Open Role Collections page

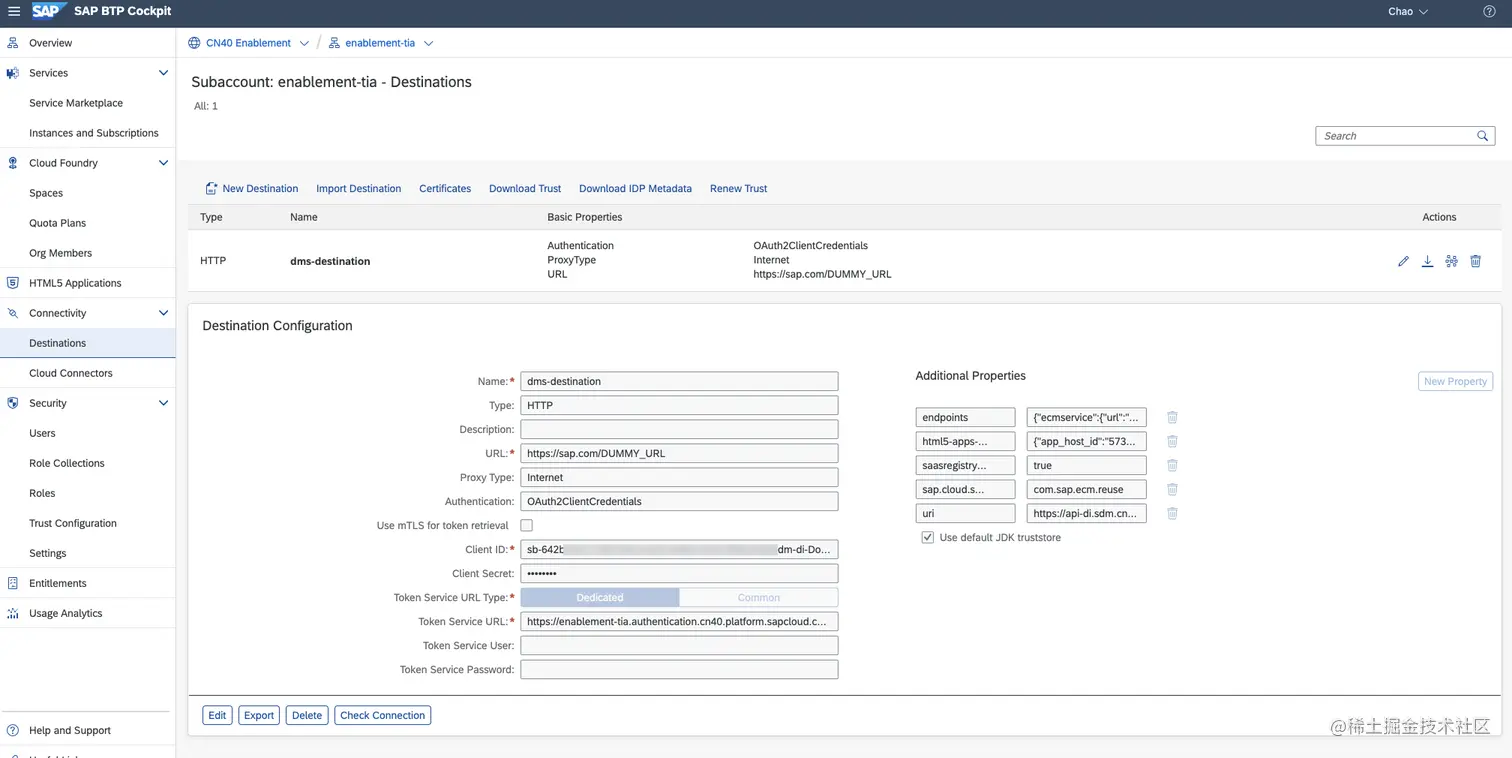tap(67, 463)
